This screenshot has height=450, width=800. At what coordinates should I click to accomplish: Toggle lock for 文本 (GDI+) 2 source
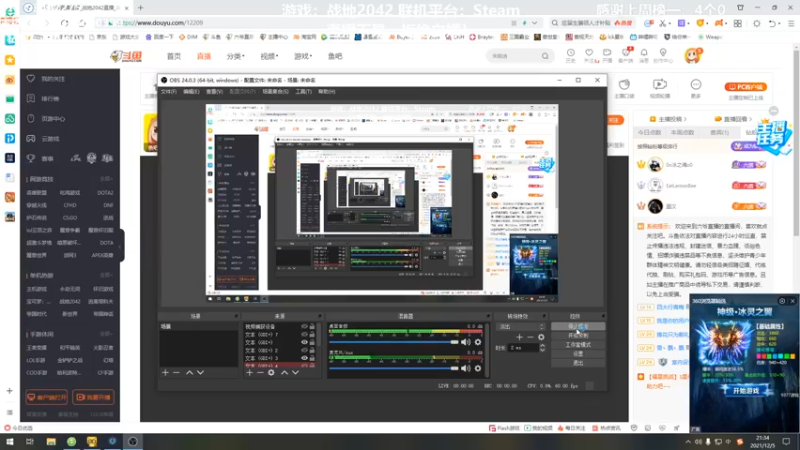(x=312, y=350)
